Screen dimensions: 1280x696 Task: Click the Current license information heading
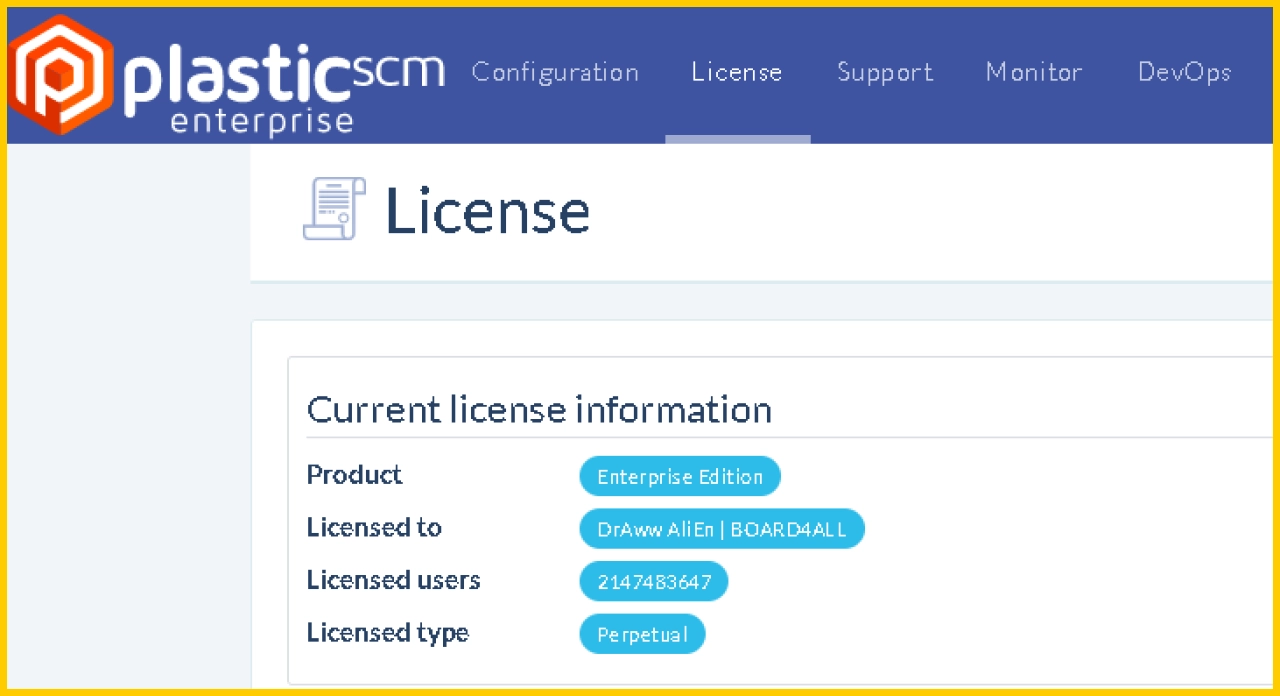click(539, 410)
